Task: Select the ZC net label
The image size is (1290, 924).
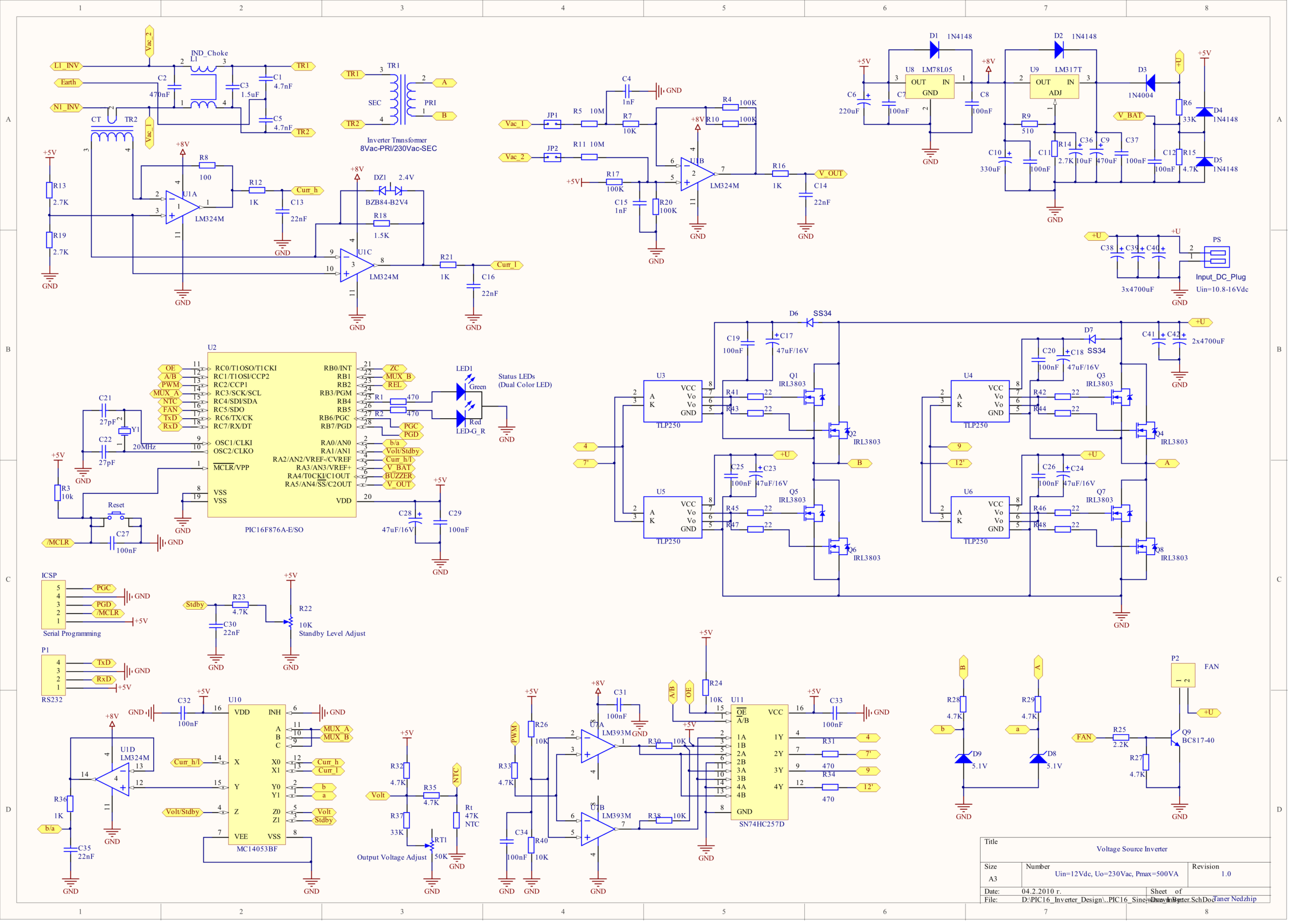Action: point(395,368)
